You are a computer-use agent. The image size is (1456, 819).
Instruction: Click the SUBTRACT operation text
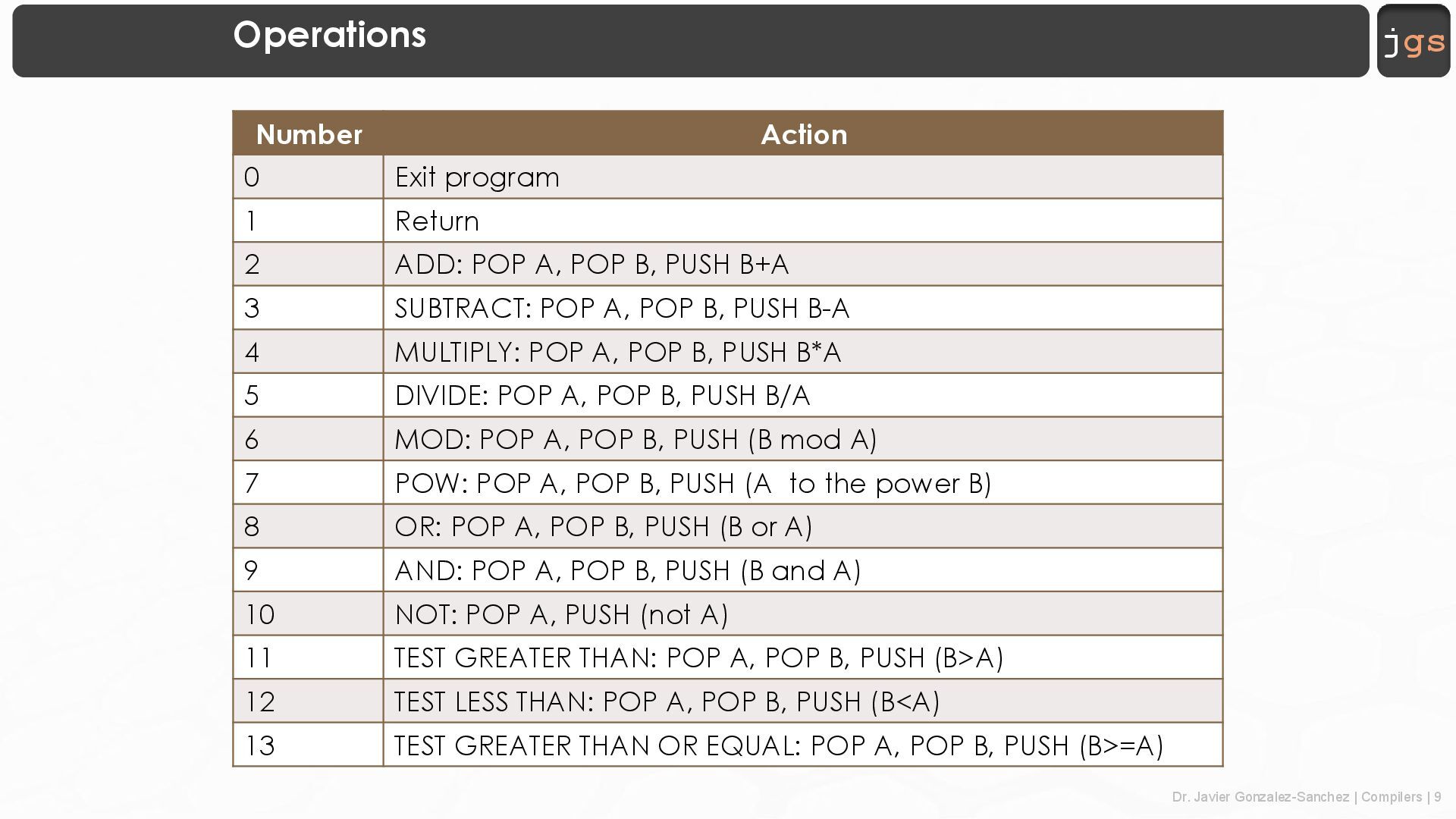pyautogui.click(x=622, y=309)
